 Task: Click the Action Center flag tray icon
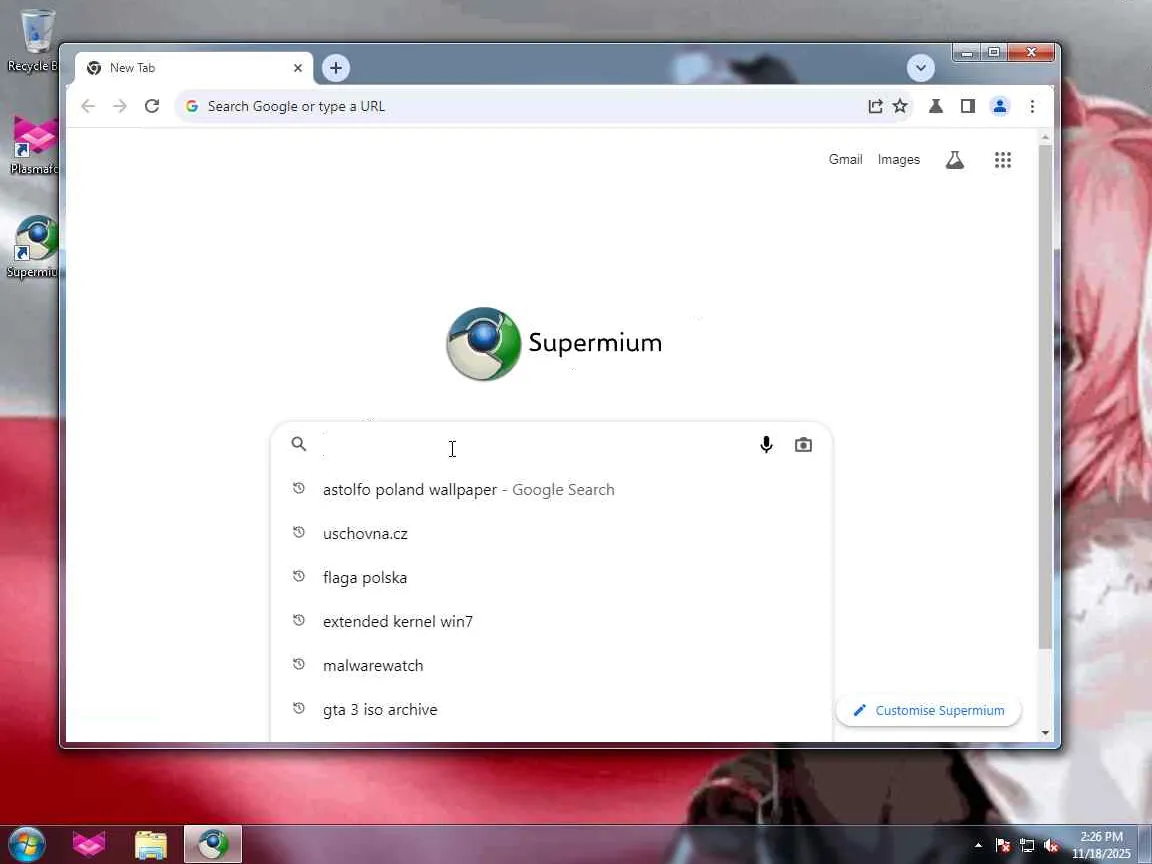1003,846
